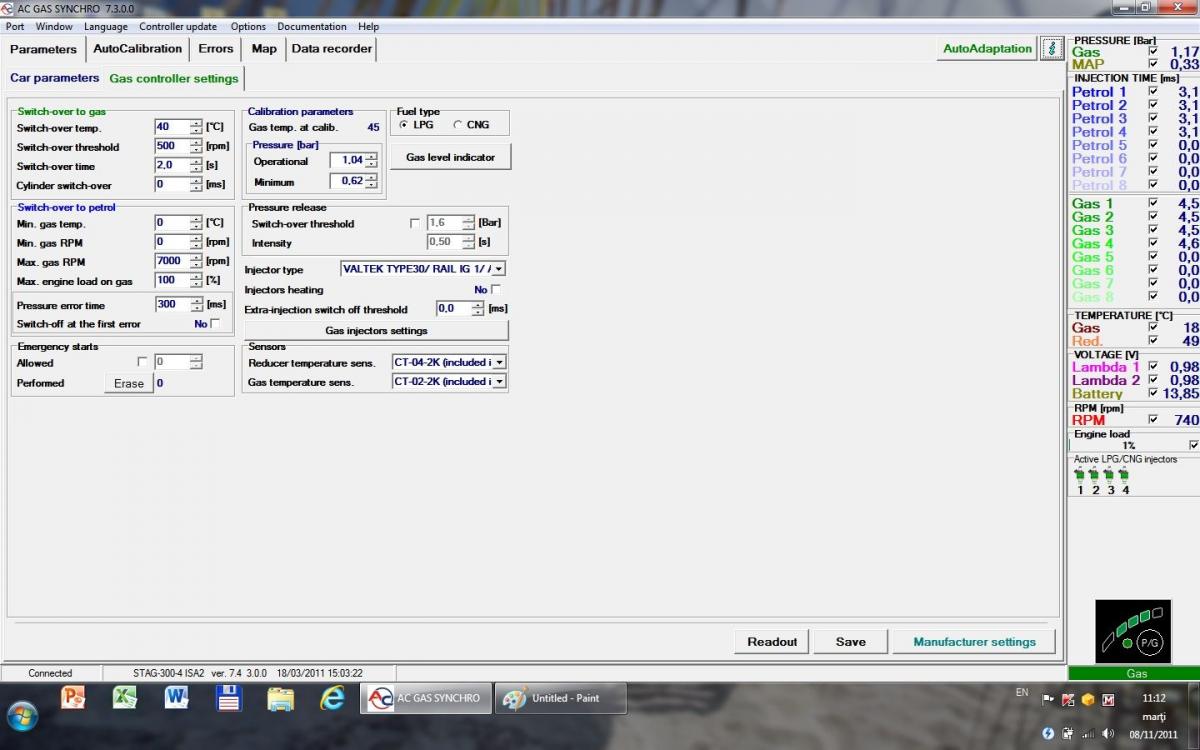Toggle the Engine load checkbox
The image size is (1200, 750).
click(x=1193, y=445)
